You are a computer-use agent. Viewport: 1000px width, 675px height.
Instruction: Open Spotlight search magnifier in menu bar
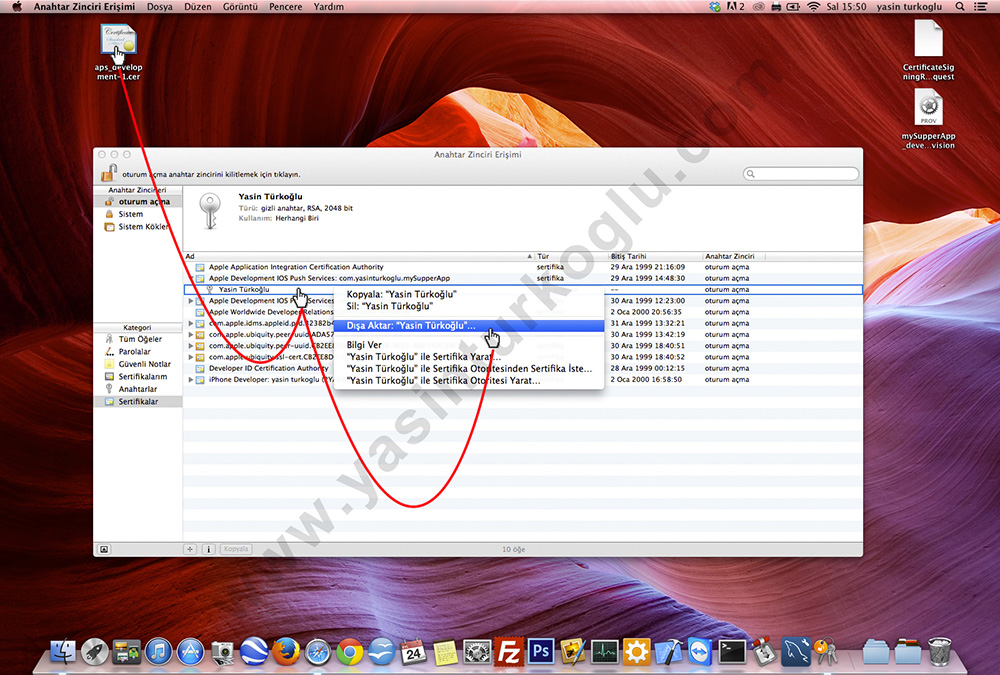coord(960,6)
